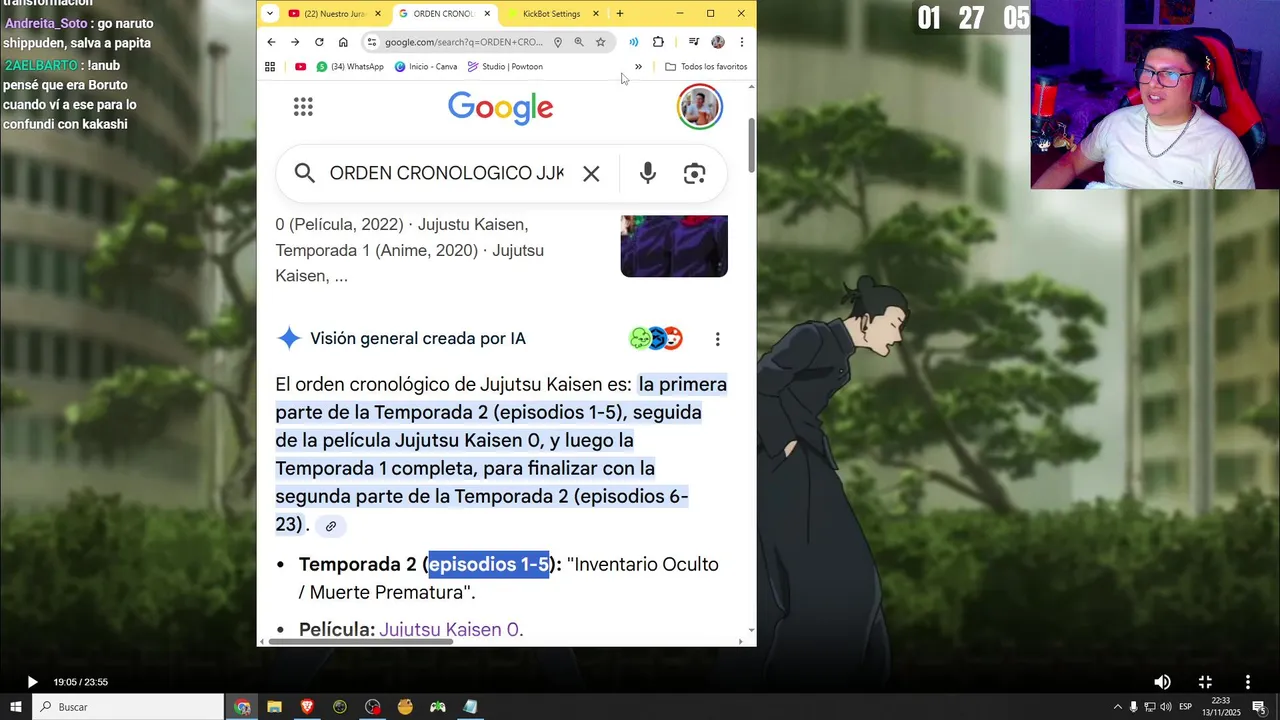Open Brave browser from the taskbar

click(307, 707)
